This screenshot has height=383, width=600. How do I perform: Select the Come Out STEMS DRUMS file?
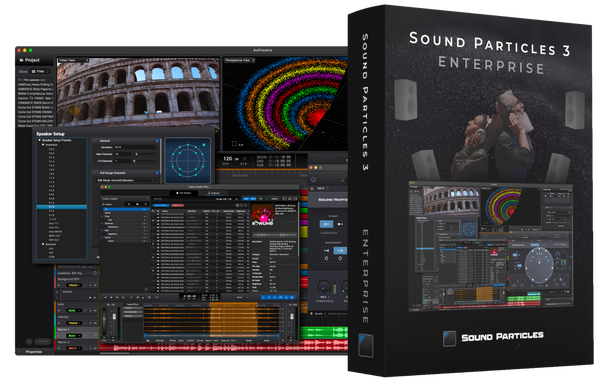coord(36,112)
